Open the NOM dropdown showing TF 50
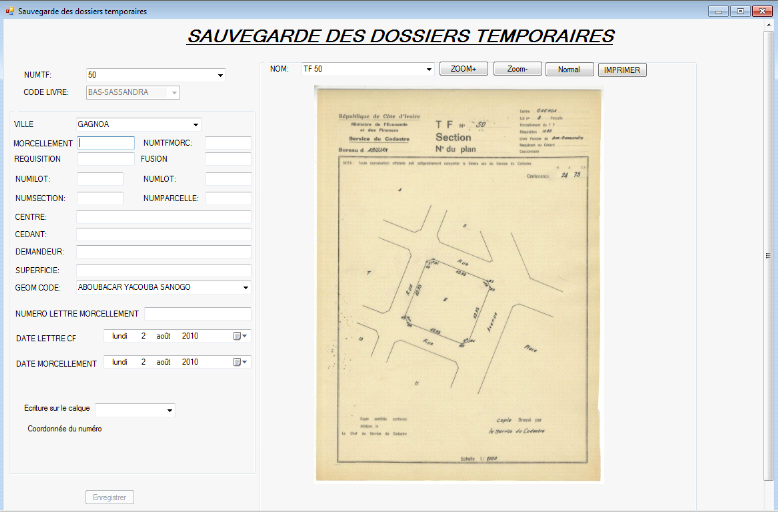The image size is (778, 512). [x=428, y=69]
